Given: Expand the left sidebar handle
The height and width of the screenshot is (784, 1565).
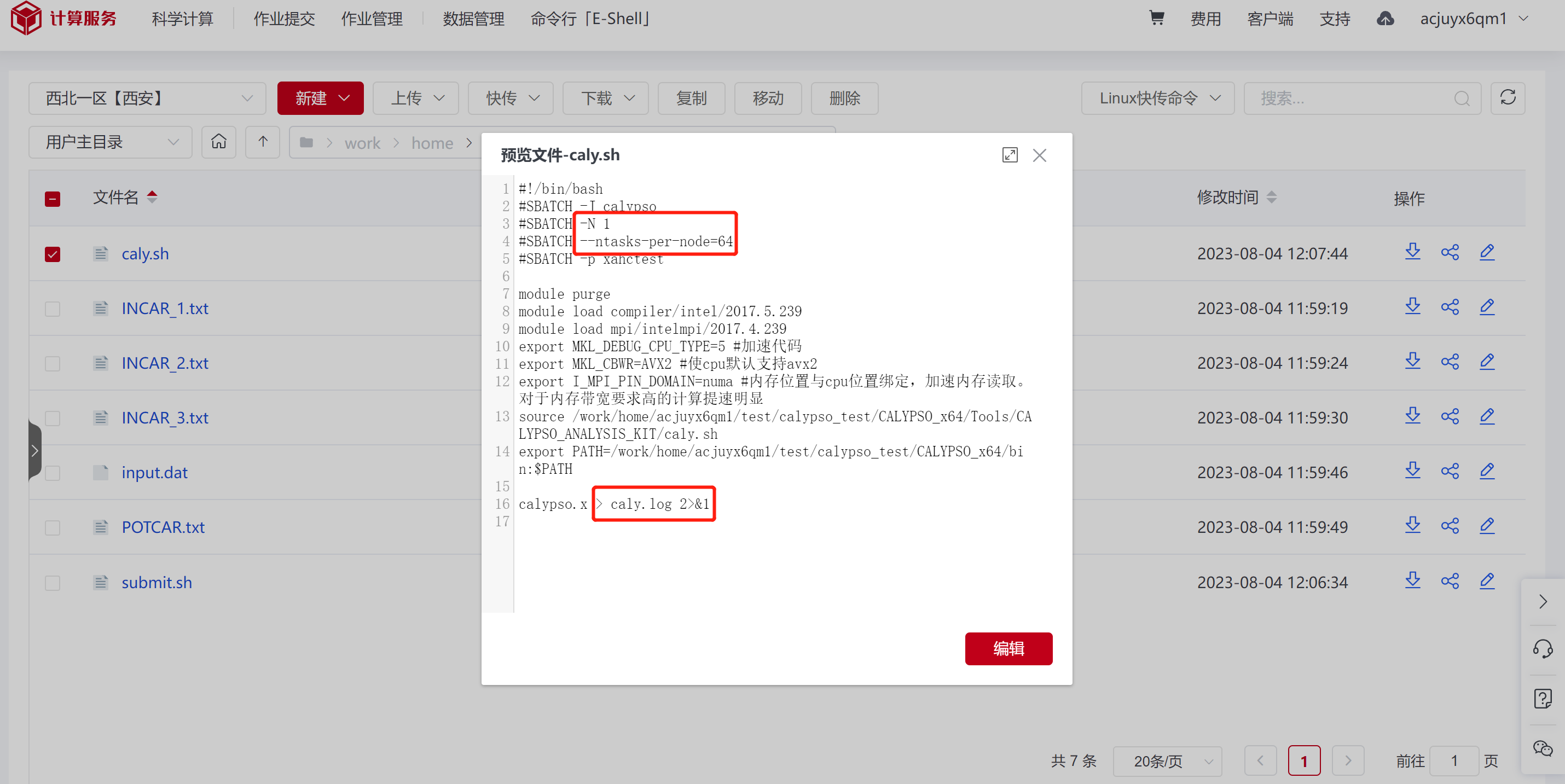Looking at the screenshot, I should 34,450.
